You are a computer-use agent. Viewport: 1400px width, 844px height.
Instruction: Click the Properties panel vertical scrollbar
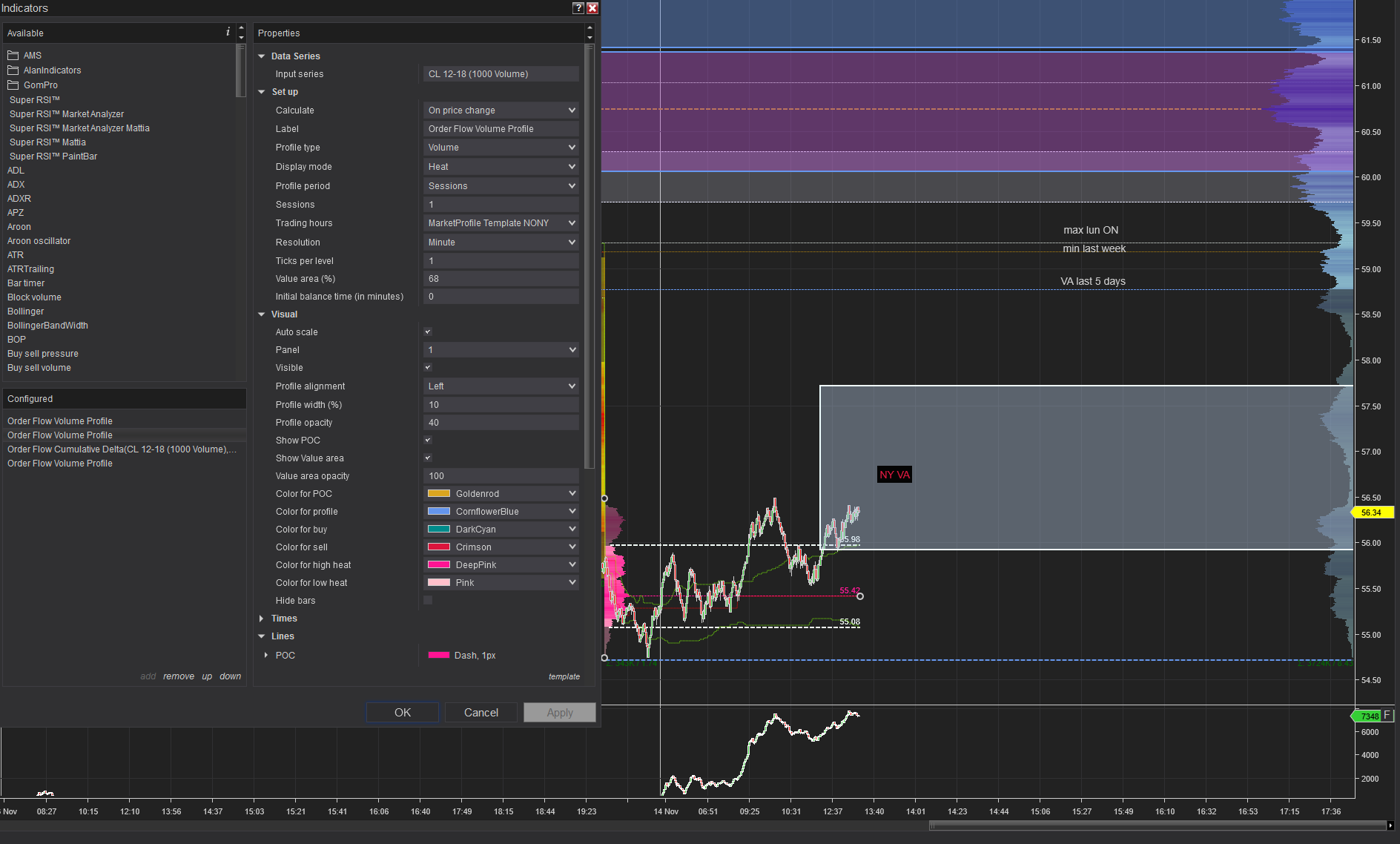[590, 256]
